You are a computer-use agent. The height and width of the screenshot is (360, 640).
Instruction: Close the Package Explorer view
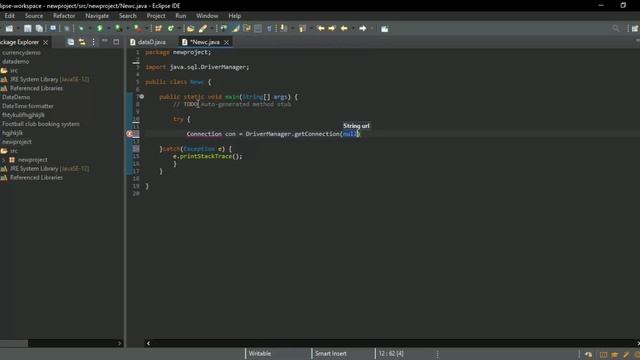click(45, 42)
